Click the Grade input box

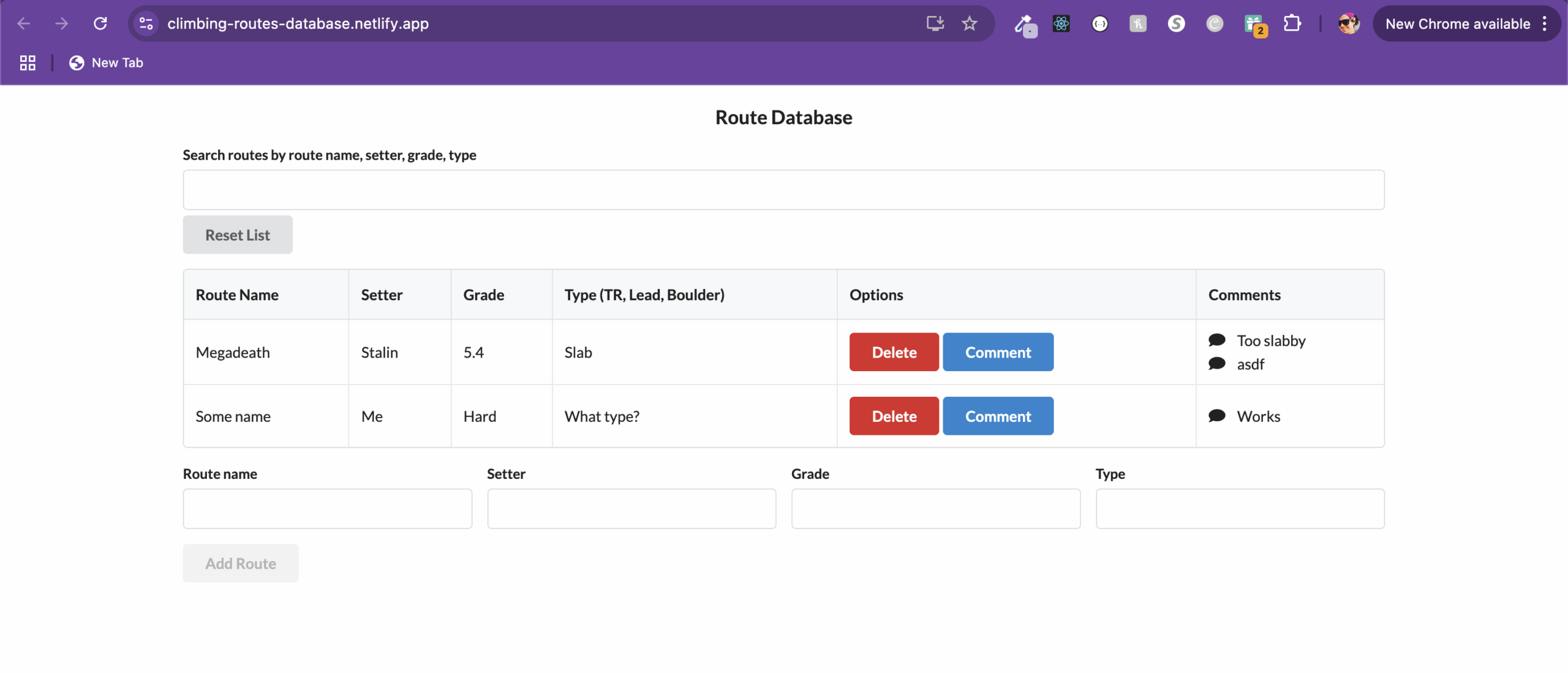[x=935, y=508]
